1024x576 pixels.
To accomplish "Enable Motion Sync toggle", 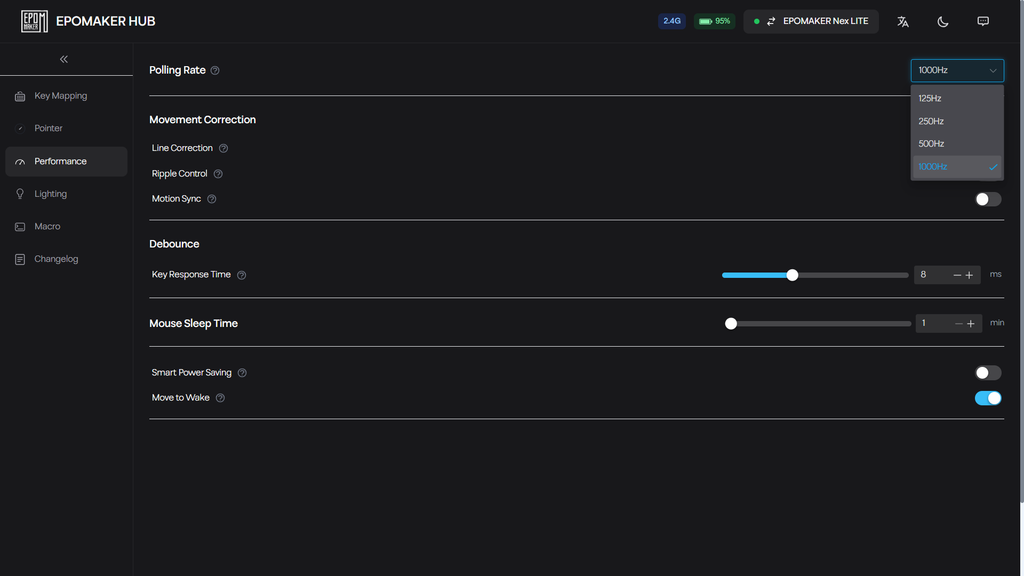I will tap(988, 199).
